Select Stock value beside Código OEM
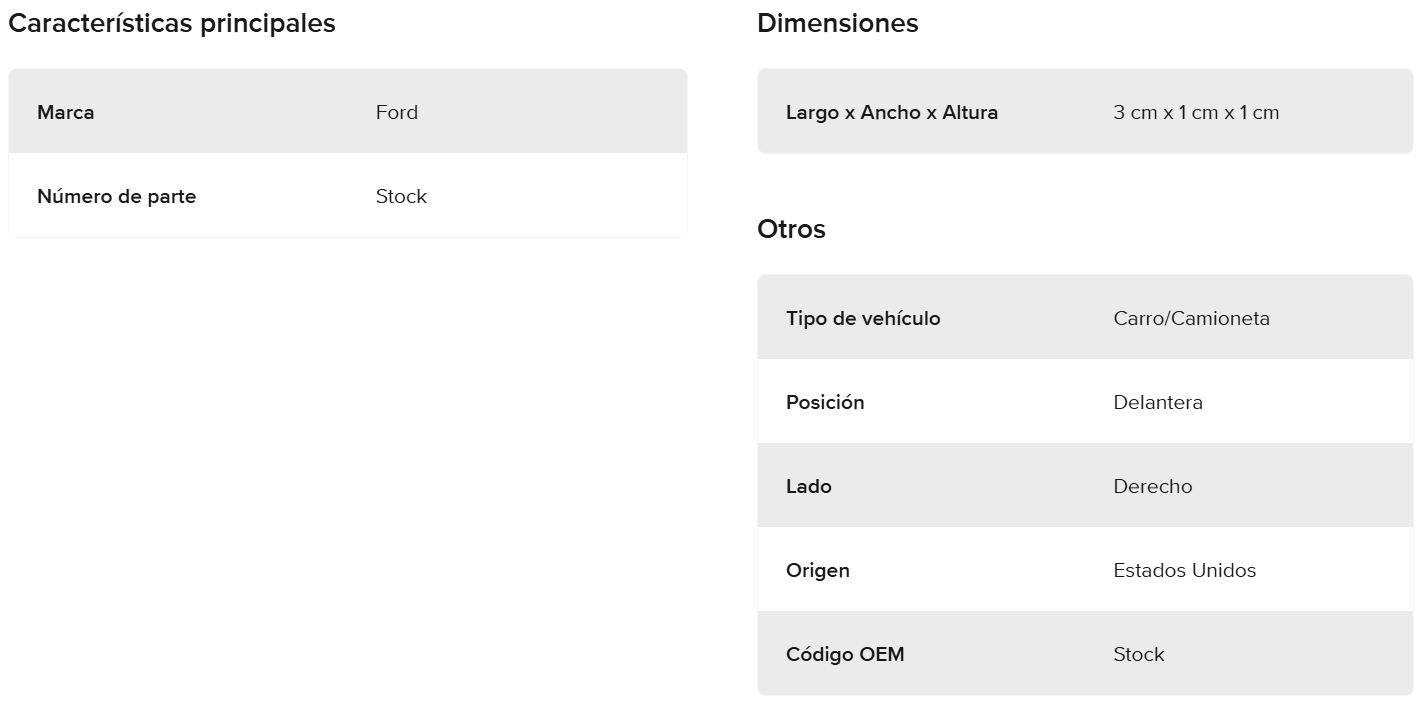Screen dimensions: 1422x711 tap(1139, 654)
